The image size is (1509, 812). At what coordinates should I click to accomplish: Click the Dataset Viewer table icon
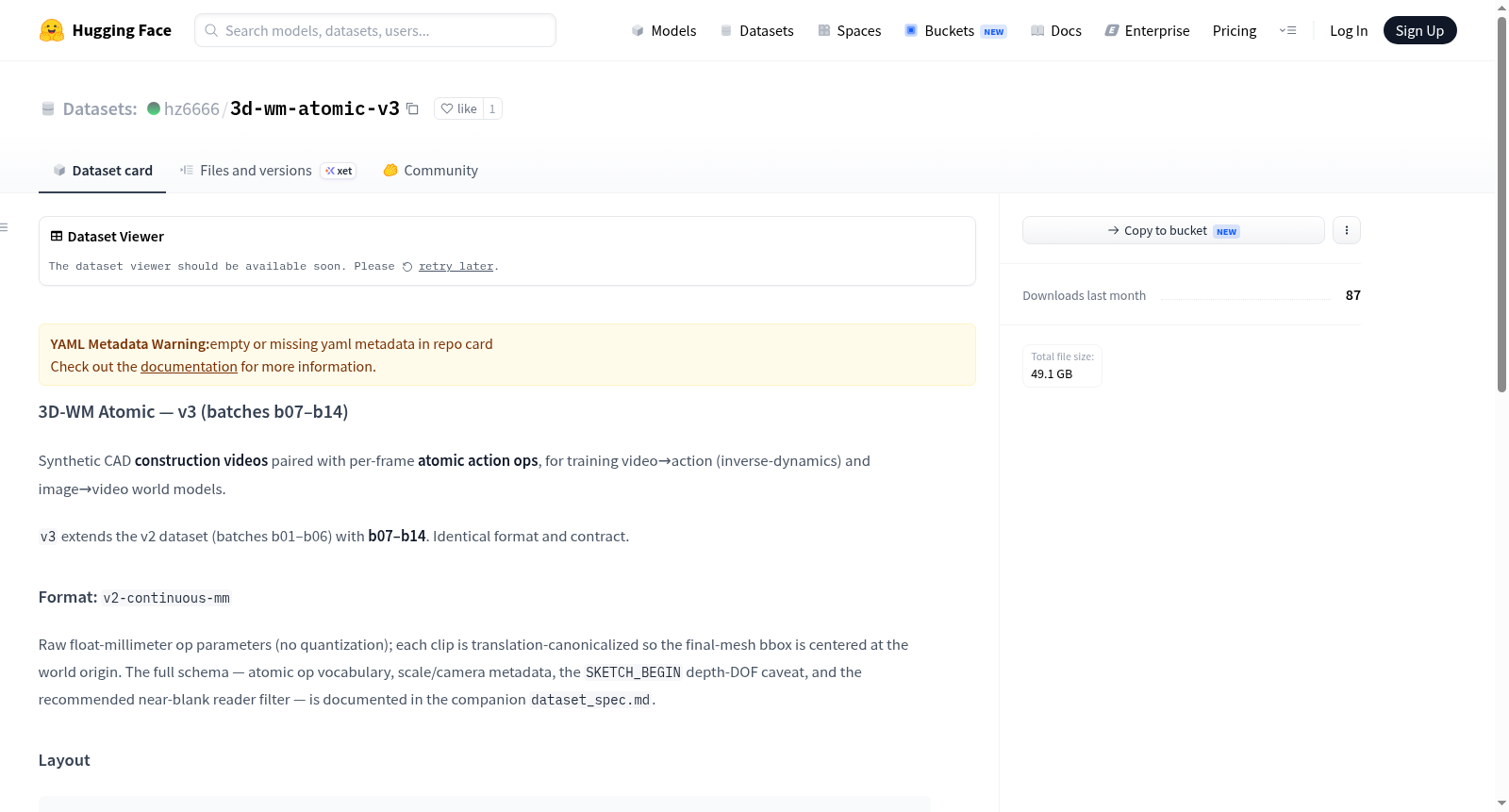tap(57, 236)
